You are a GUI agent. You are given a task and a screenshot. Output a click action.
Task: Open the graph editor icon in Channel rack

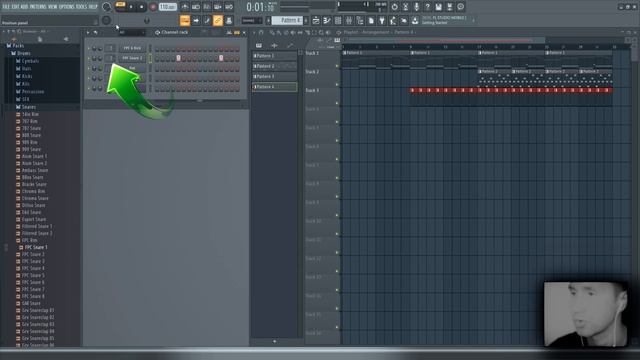click(229, 32)
